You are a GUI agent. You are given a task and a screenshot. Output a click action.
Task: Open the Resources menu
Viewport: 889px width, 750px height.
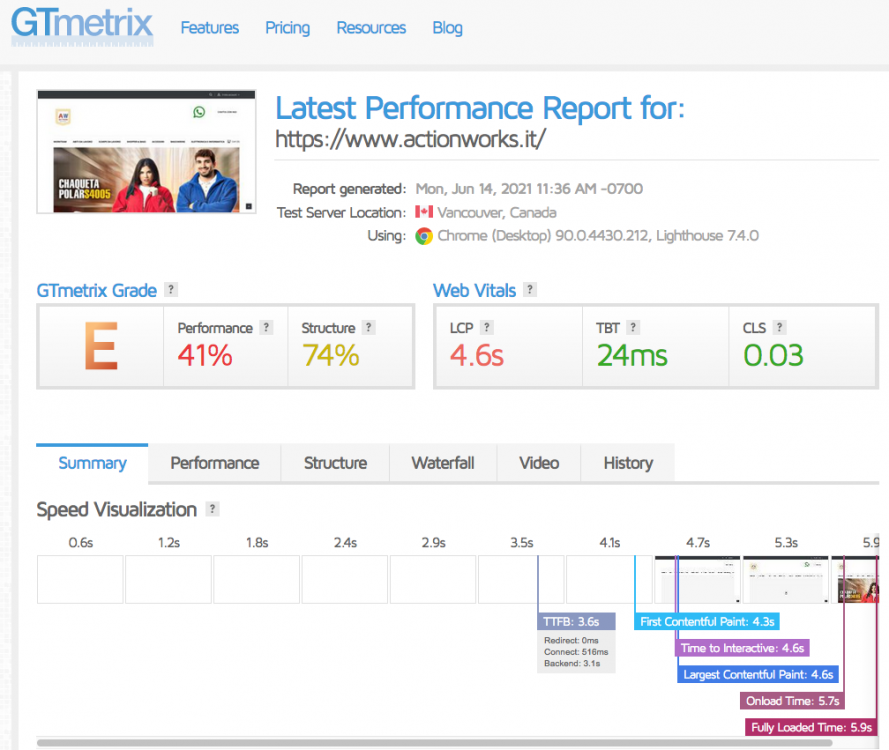coord(371,28)
